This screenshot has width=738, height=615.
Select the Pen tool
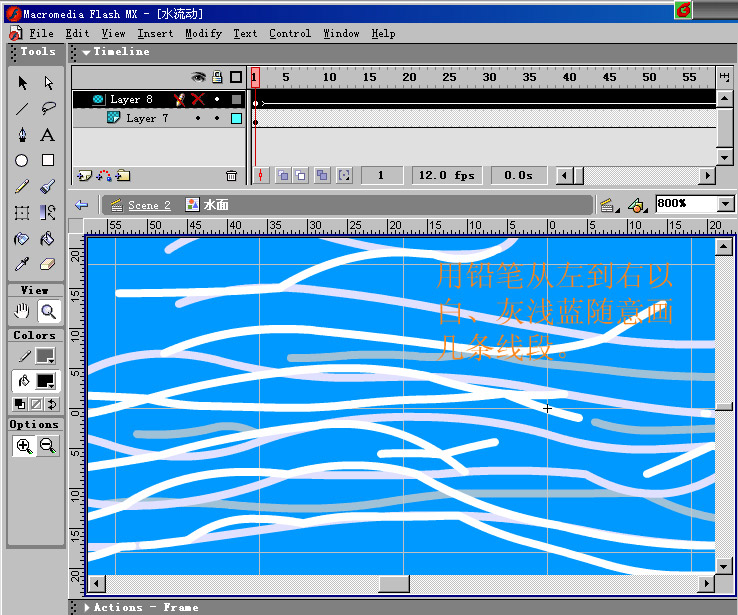pyautogui.click(x=22, y=135)
